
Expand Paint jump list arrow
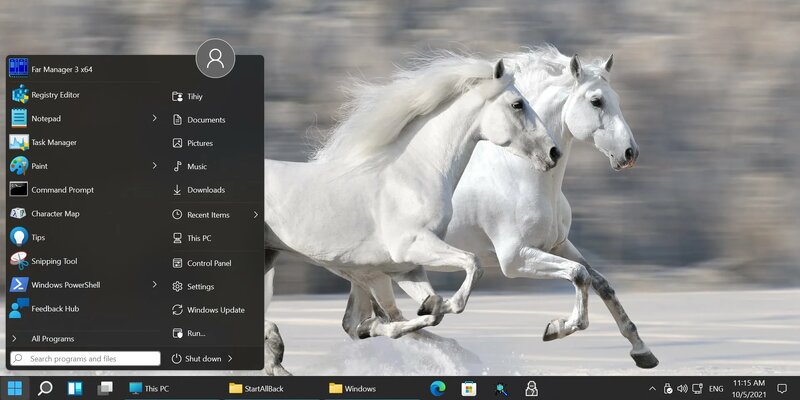pos(154,166)
